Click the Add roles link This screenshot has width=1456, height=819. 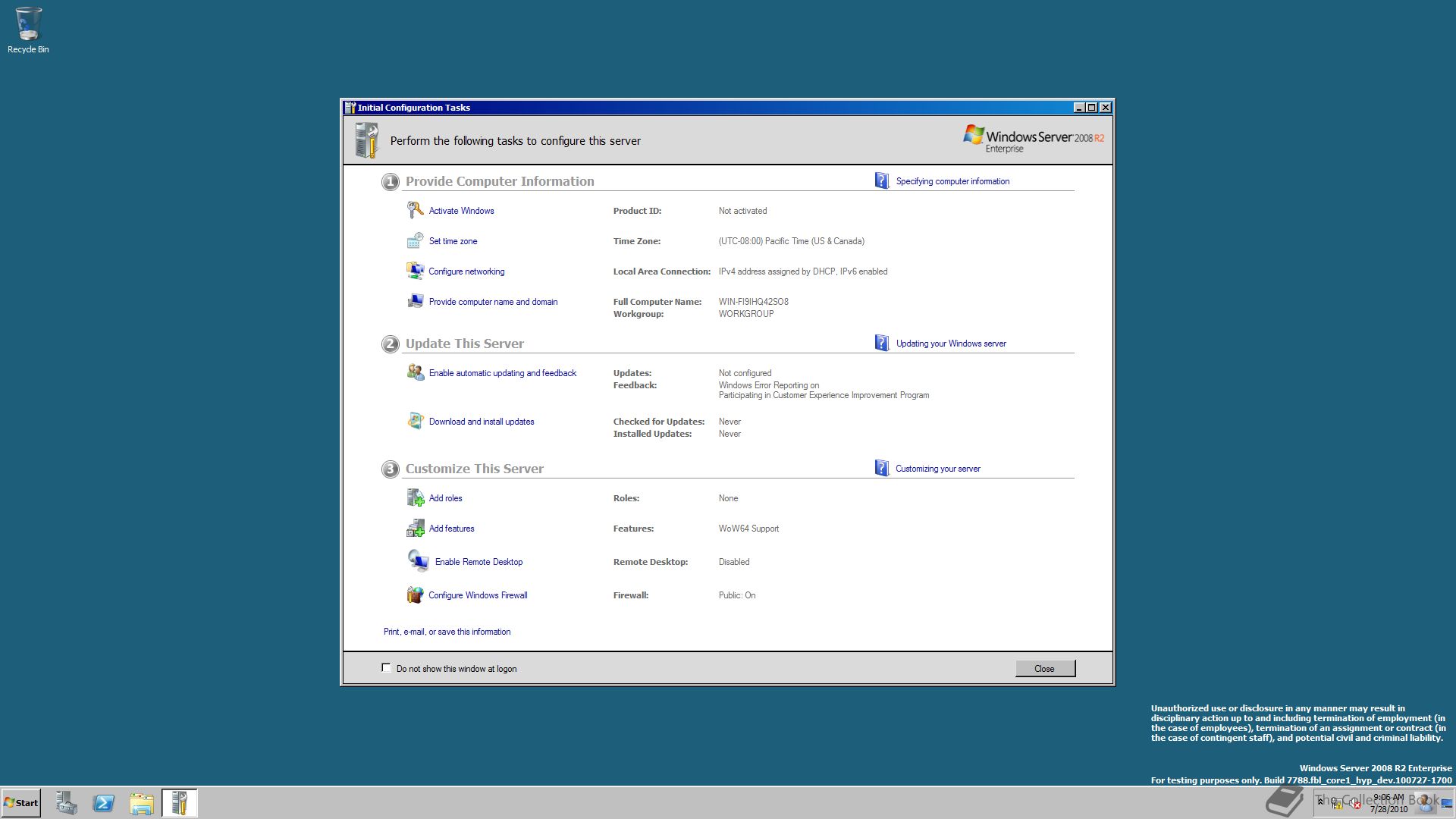[x=445, y=498]
